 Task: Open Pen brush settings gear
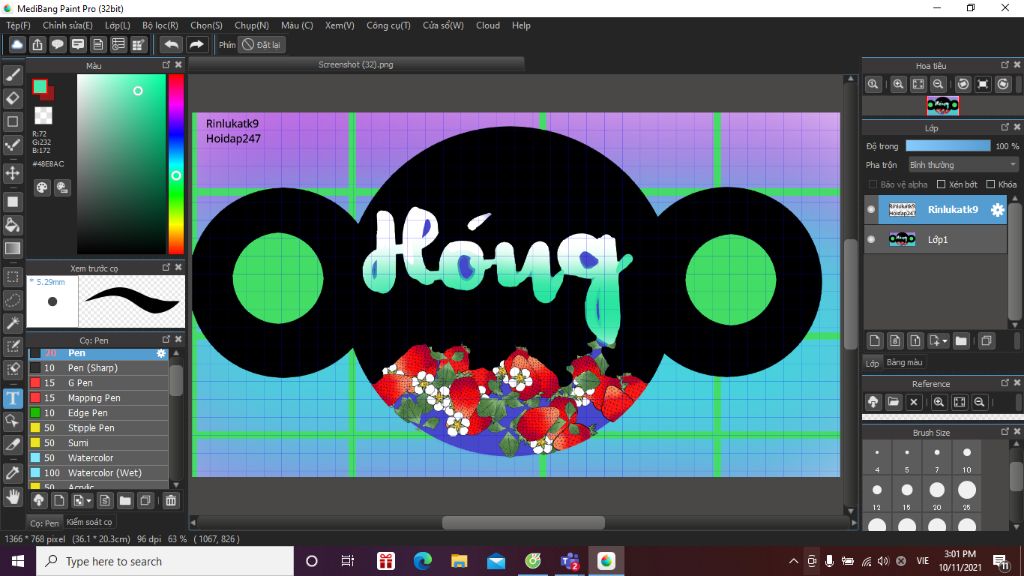tap(161, 353)
